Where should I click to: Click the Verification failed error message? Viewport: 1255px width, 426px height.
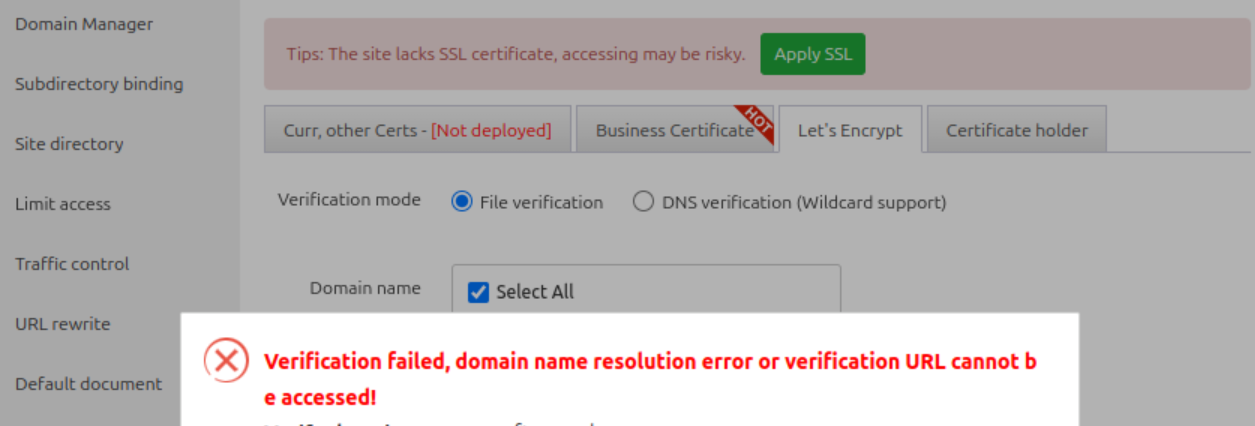coord(650,362)
